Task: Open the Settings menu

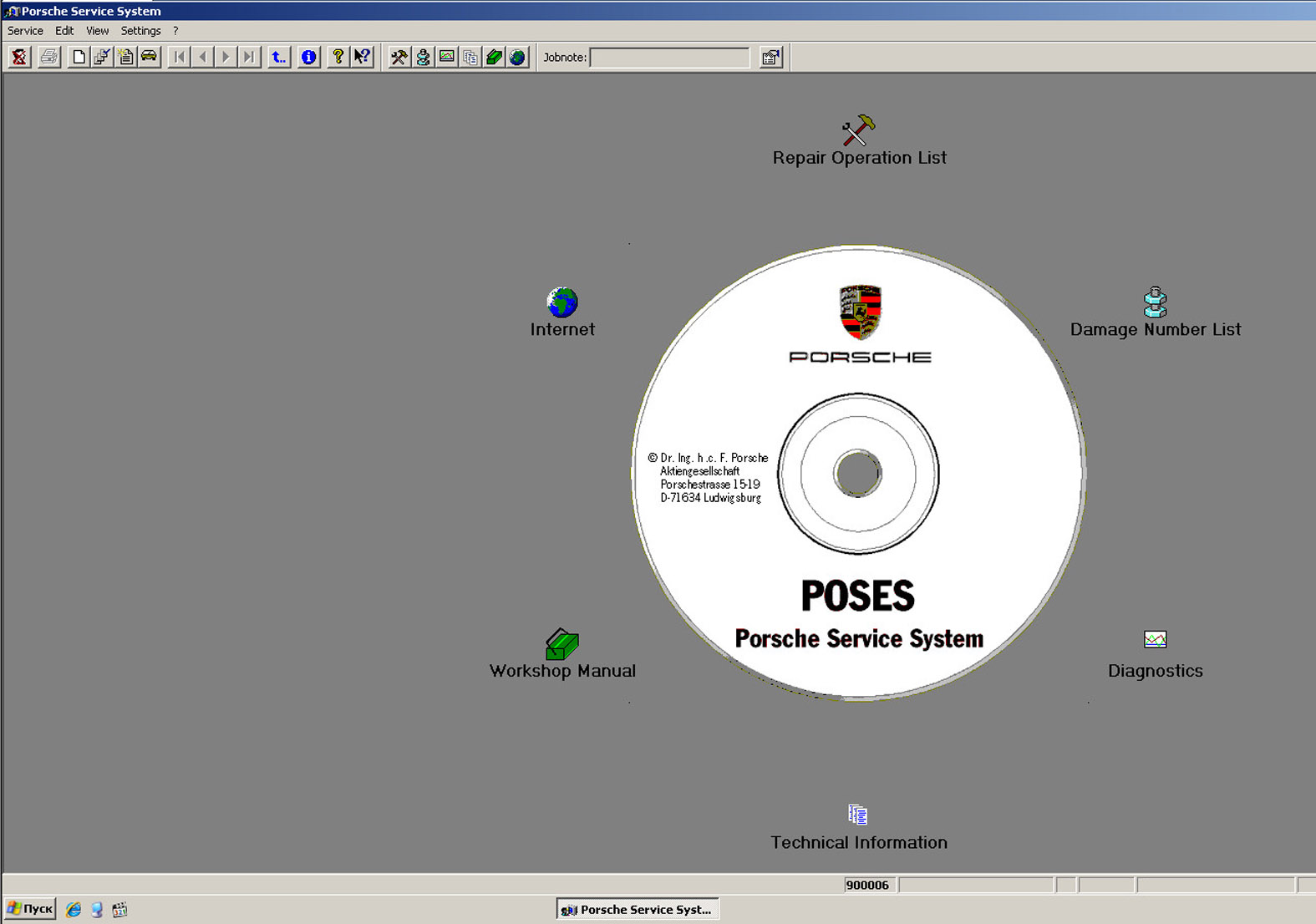Action: 140,31
